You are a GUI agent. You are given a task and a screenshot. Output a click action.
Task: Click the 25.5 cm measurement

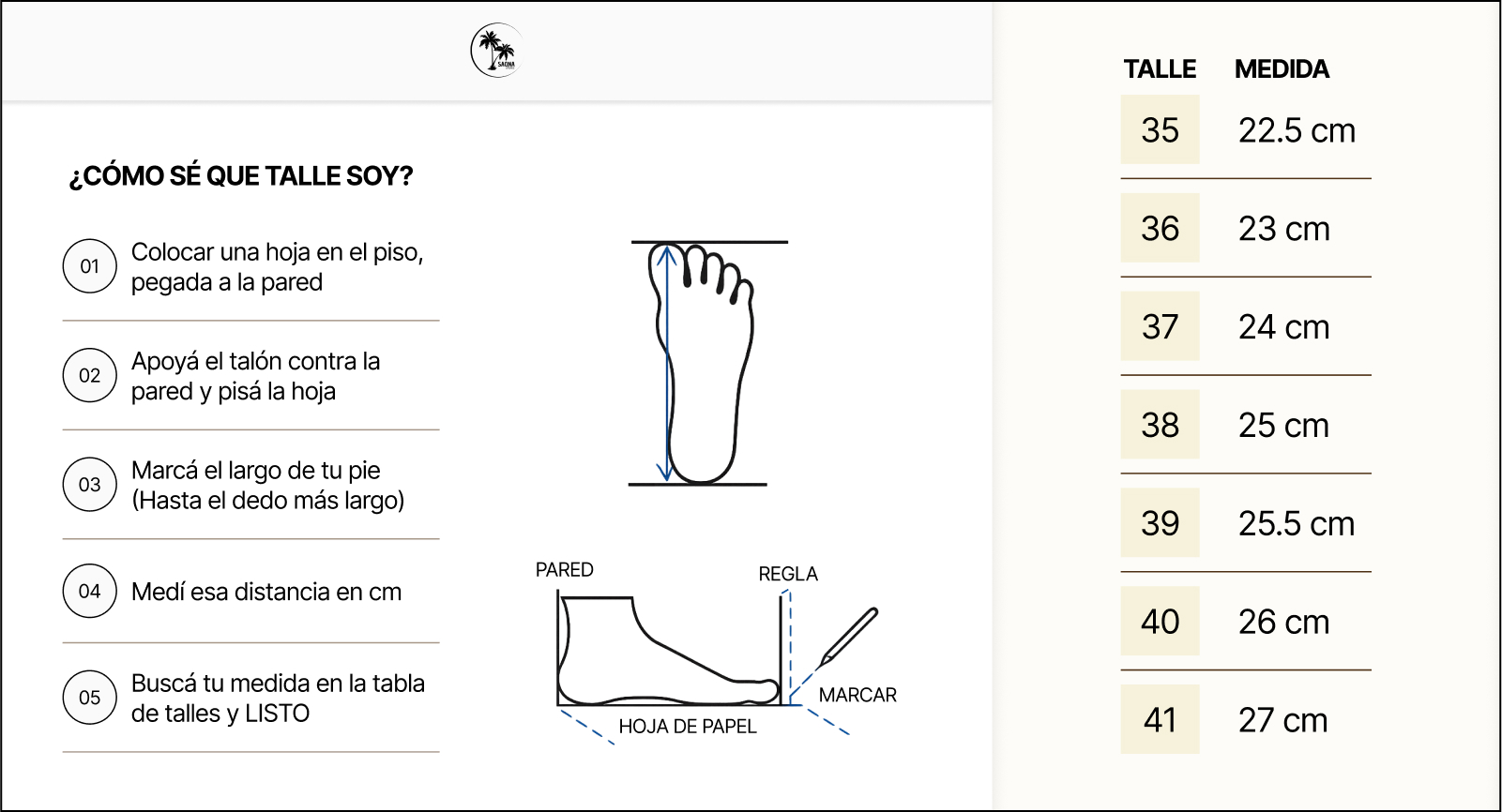coord(1296,523)
